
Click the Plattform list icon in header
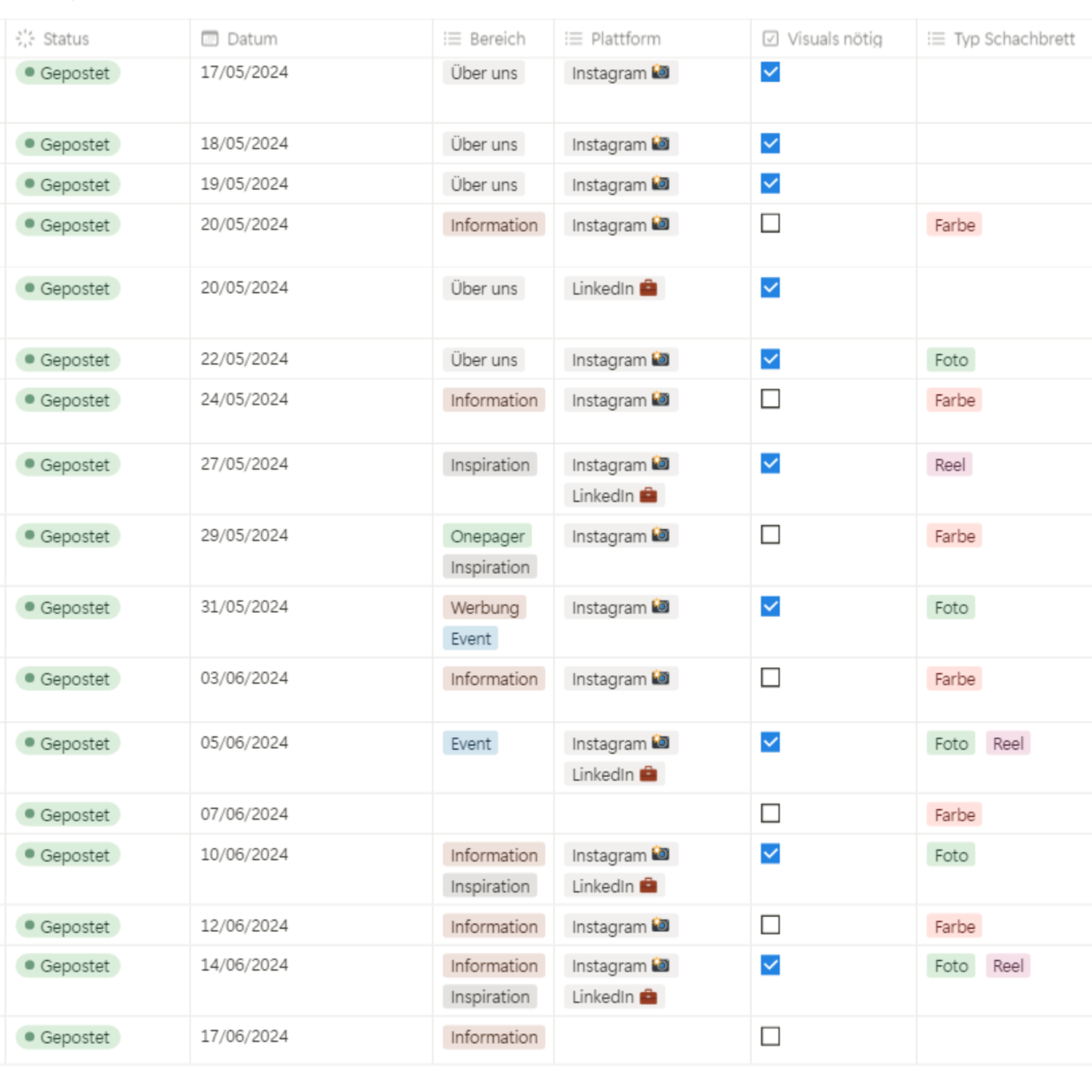coord(573,38)
